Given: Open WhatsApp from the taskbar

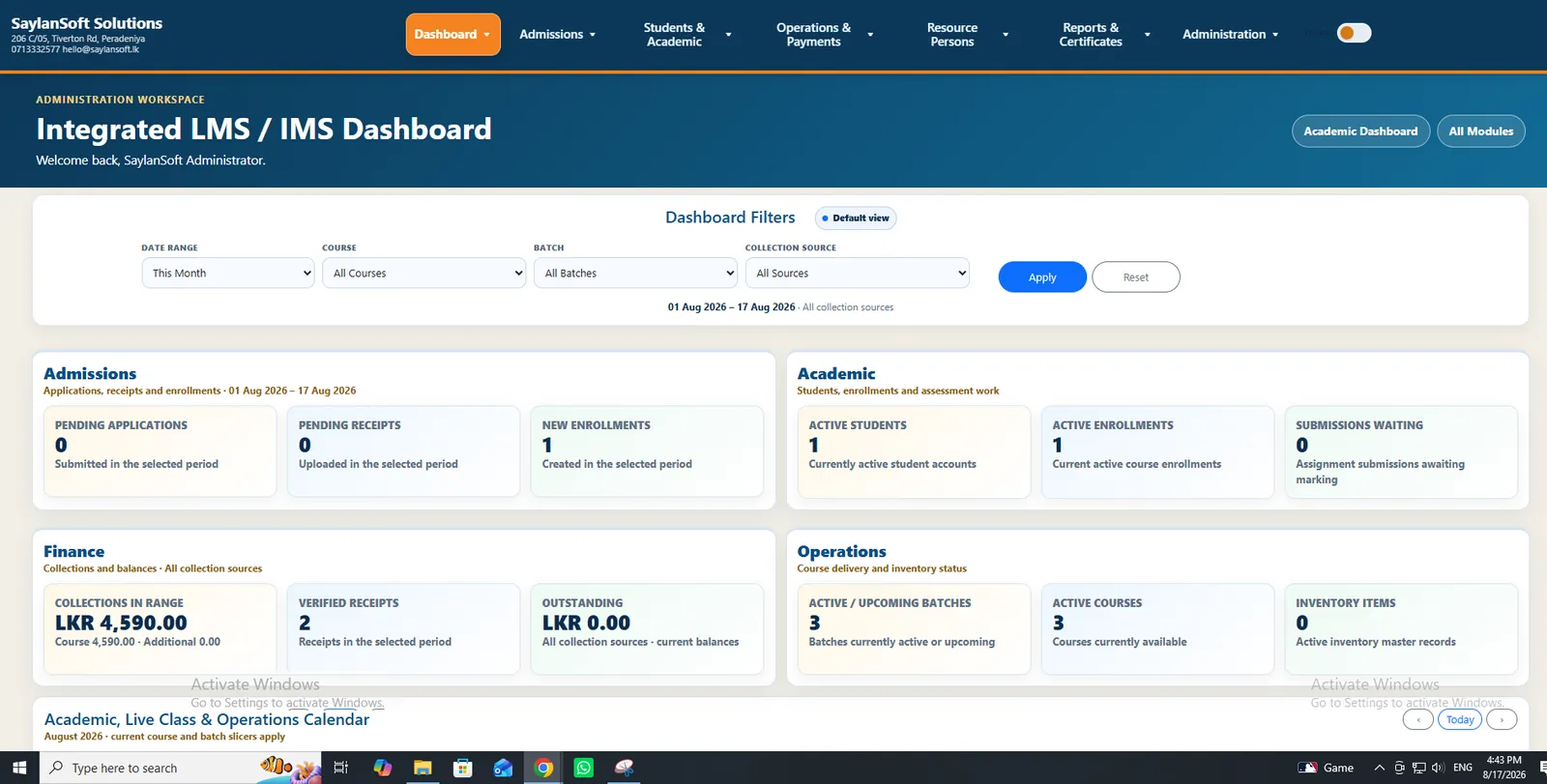Looking at the screenshot, I should [x=584, y=768].
